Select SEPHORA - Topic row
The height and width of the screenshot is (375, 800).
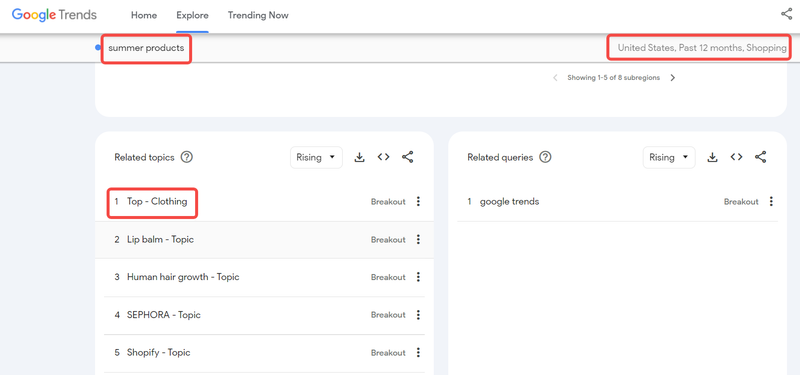coord(264,315)
